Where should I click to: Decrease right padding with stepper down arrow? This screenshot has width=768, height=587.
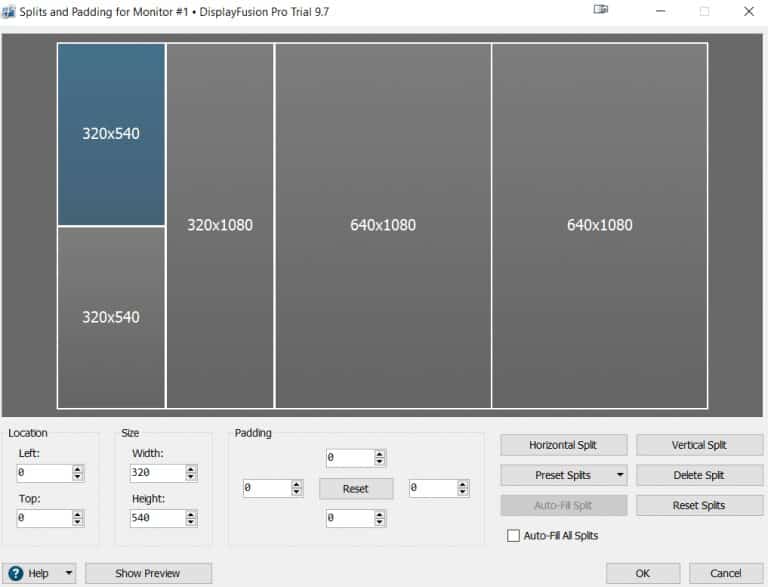click(x=463, y=492)
